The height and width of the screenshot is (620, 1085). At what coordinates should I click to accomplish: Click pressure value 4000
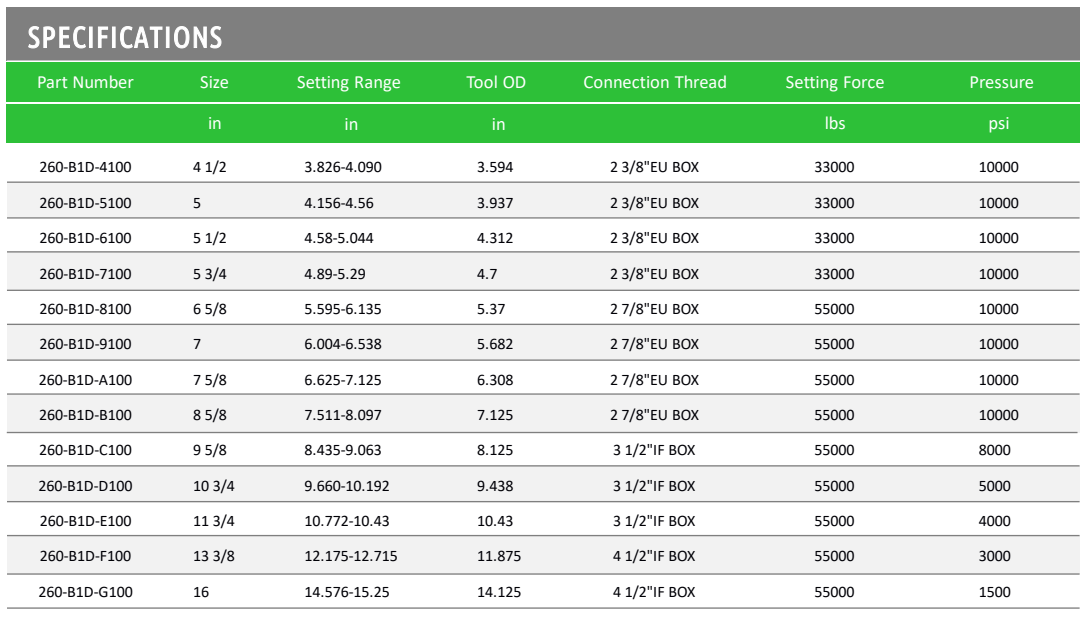coord(994,521)
